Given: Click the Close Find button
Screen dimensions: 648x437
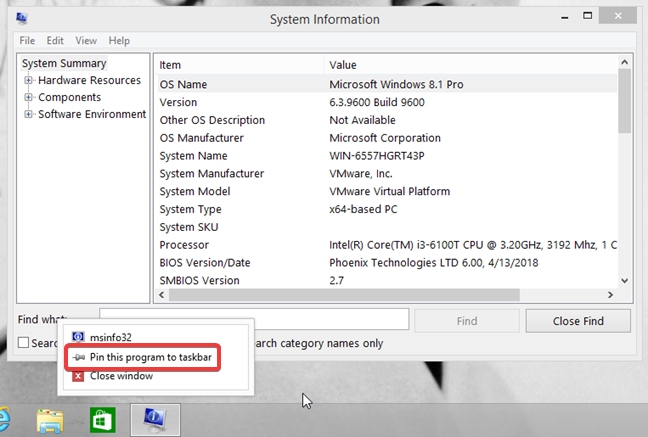Looking at the screenshot, I should pos(578,321).
